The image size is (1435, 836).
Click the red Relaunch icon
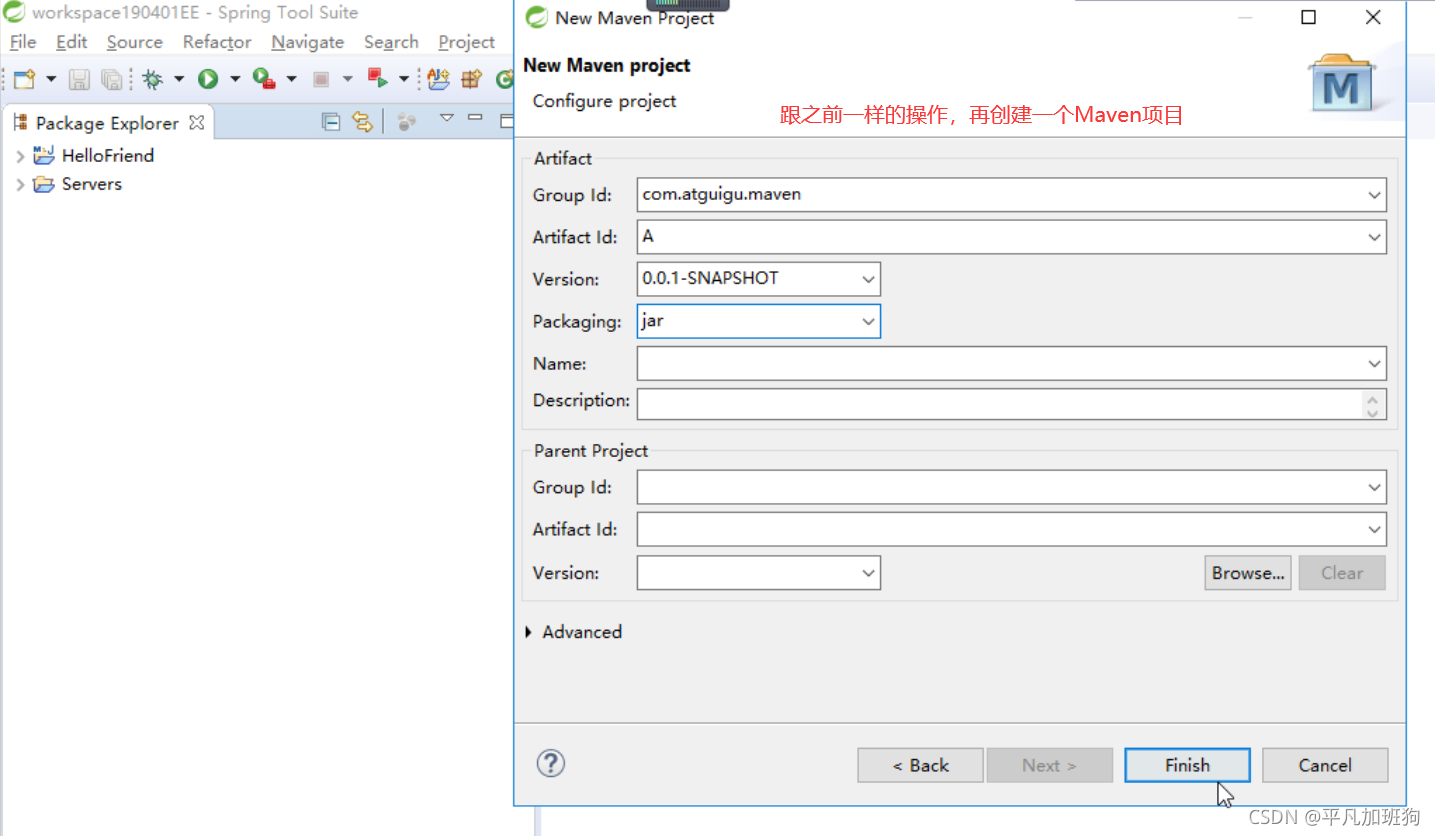tap(377, 78)
